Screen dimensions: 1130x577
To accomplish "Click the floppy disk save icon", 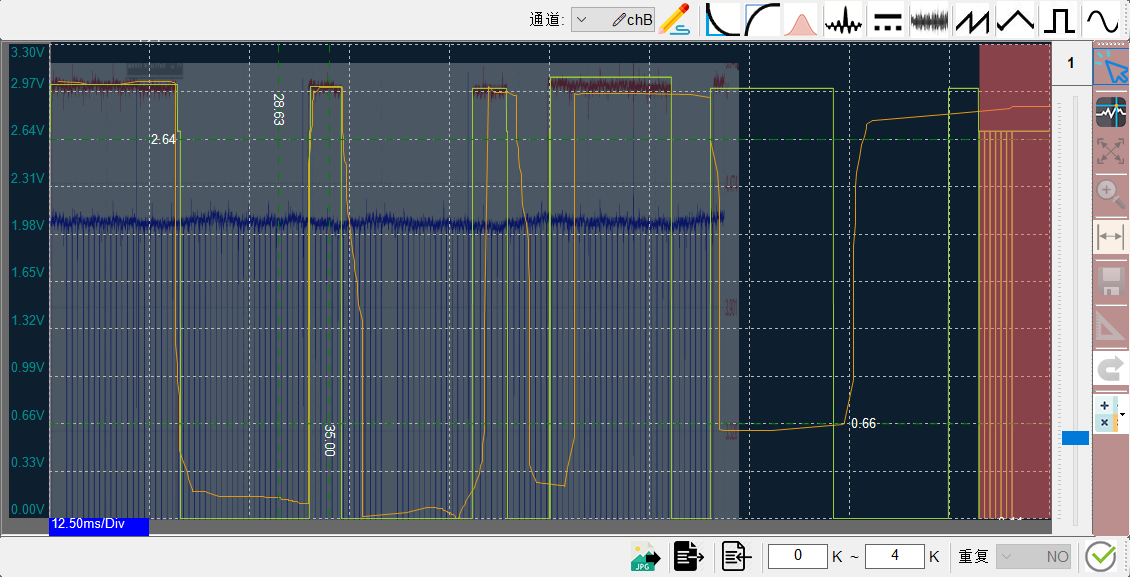I will click(1111, 281).
